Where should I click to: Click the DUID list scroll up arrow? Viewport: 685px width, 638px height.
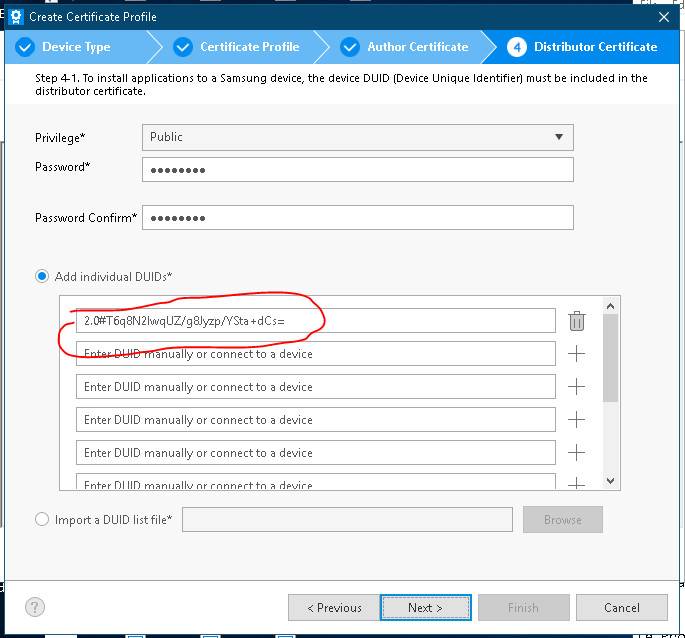tap(610, 306)
